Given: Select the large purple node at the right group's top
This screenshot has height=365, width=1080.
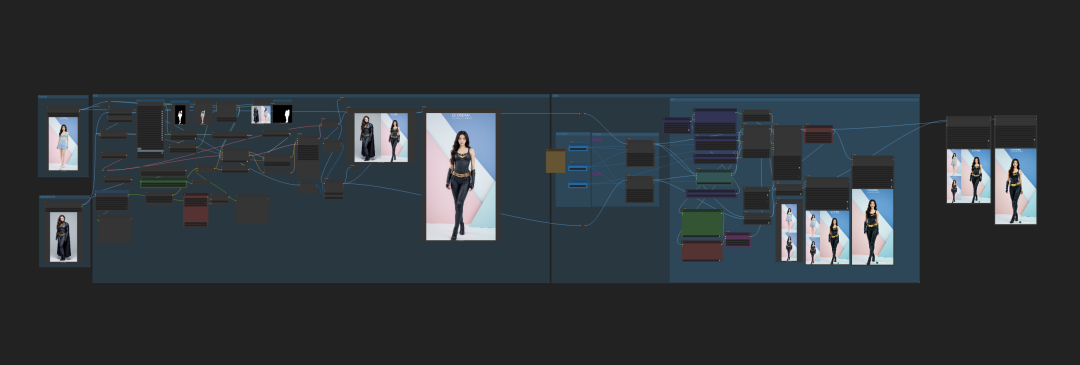Looking at the screenshot, I should pos(715,122).
